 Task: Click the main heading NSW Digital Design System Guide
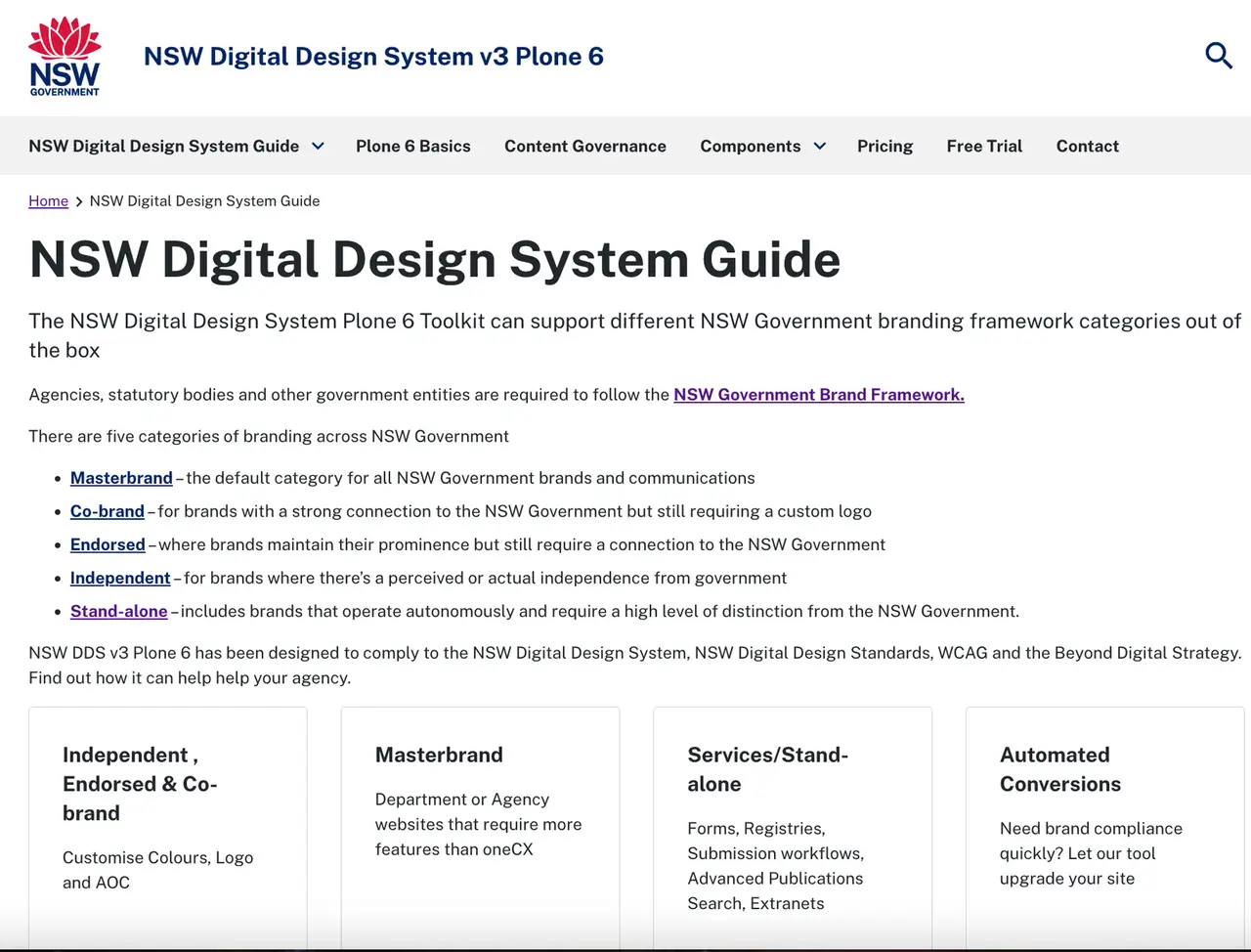coord(435,260)
